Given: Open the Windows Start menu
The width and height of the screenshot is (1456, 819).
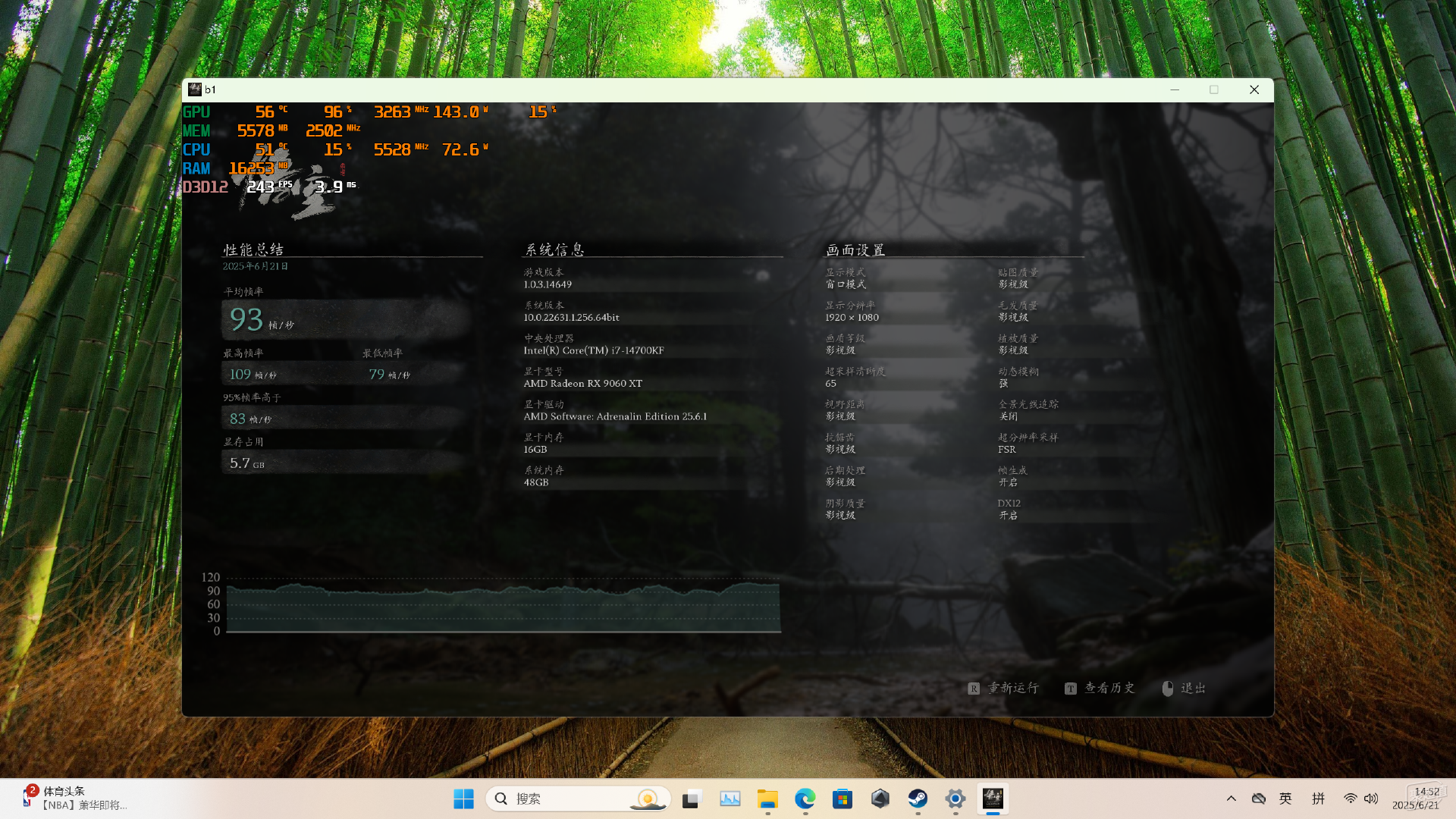Looking at the screenshot, I should [x=463, y=799].
